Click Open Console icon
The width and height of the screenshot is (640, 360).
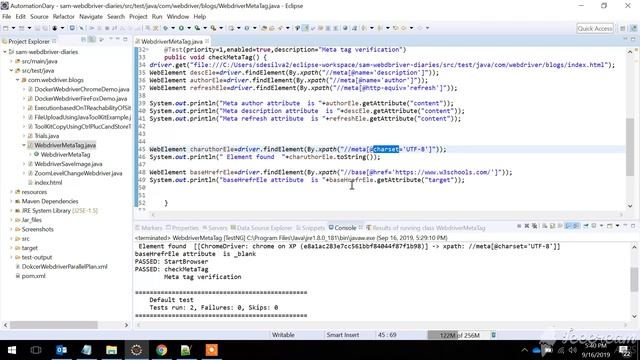click(610, 226)
